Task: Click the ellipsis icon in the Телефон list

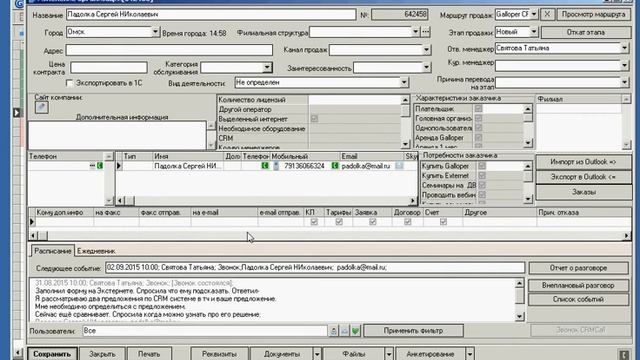Action: (x=92, y=166)
